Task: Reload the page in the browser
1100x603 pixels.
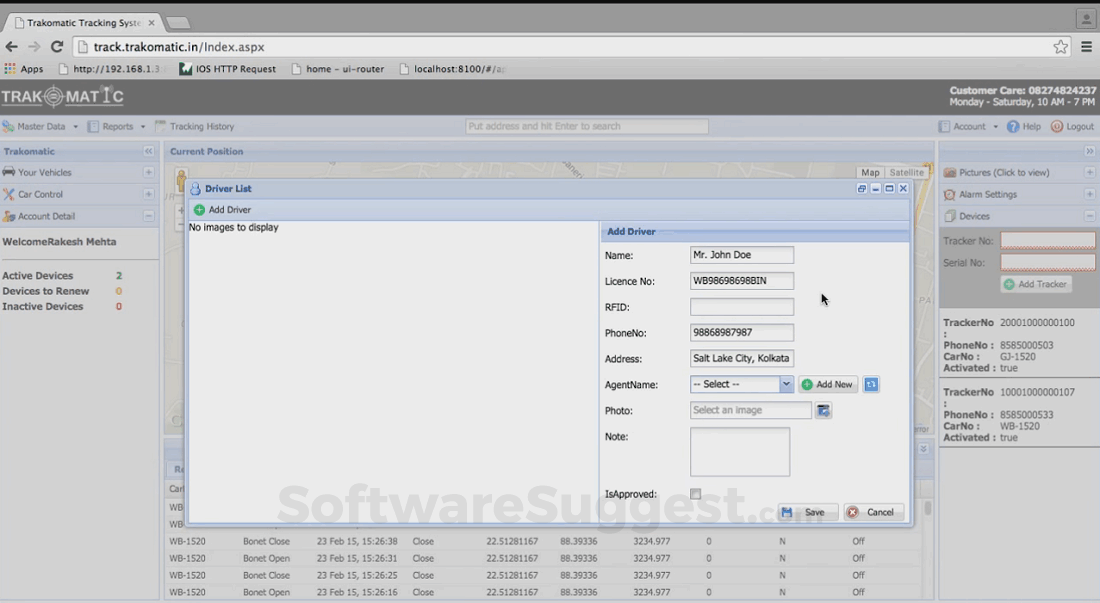Action: coord(57,47)
